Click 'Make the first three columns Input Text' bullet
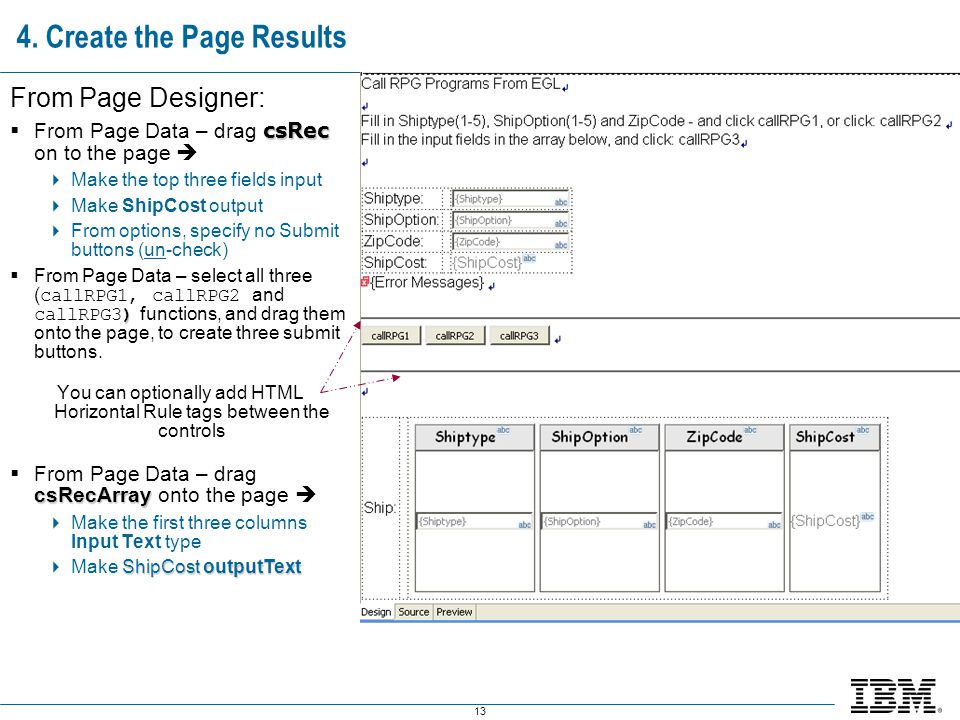Viewport: 960px width, 720px height. pyautogui.click(x=189, y=532)
